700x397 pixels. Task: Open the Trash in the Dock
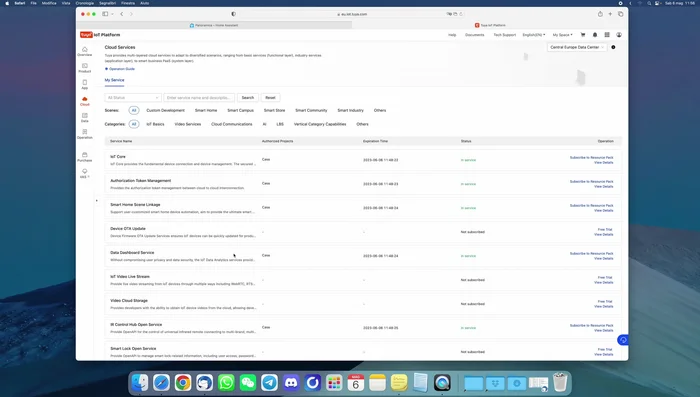click(x=560, y=383)
